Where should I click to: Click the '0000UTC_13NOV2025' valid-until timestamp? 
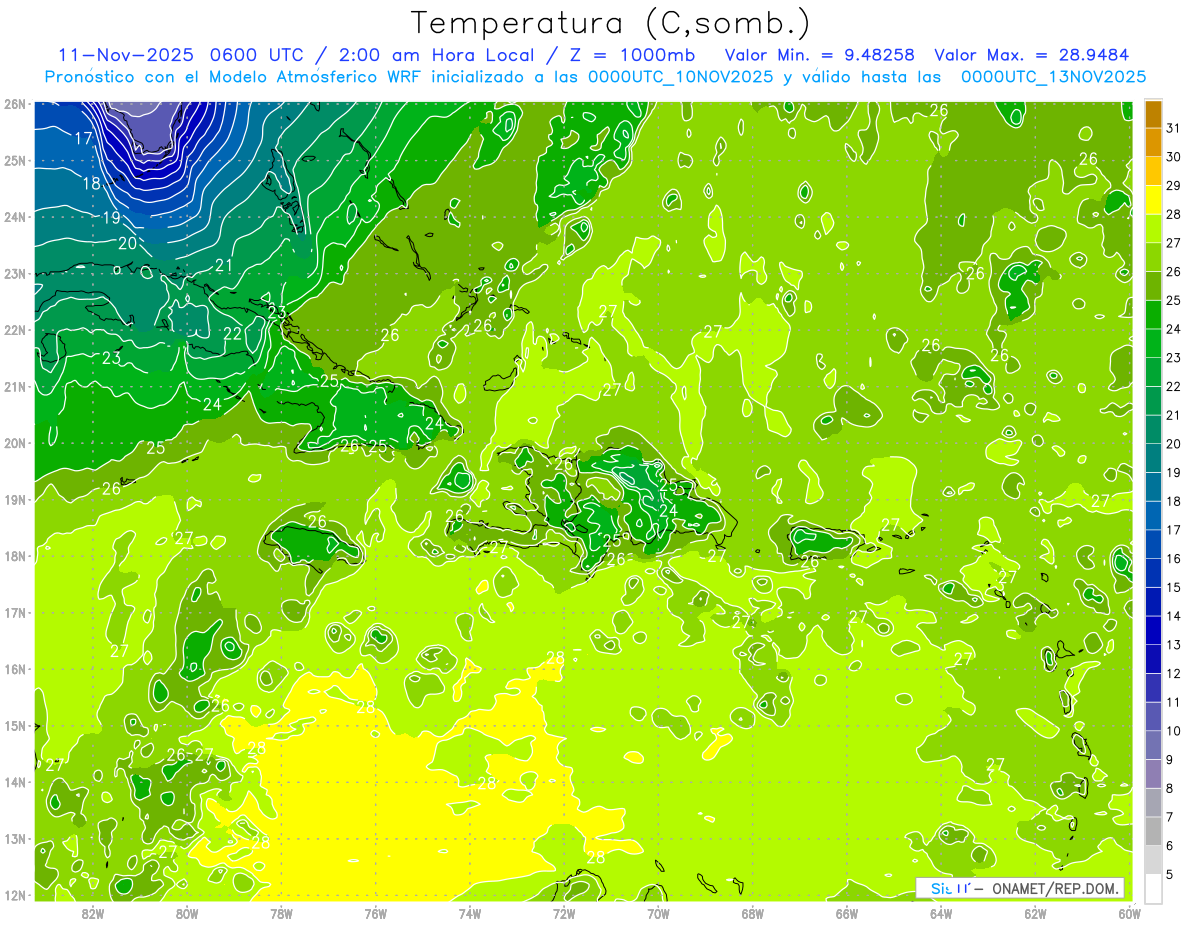click(x=1053, y=77)
